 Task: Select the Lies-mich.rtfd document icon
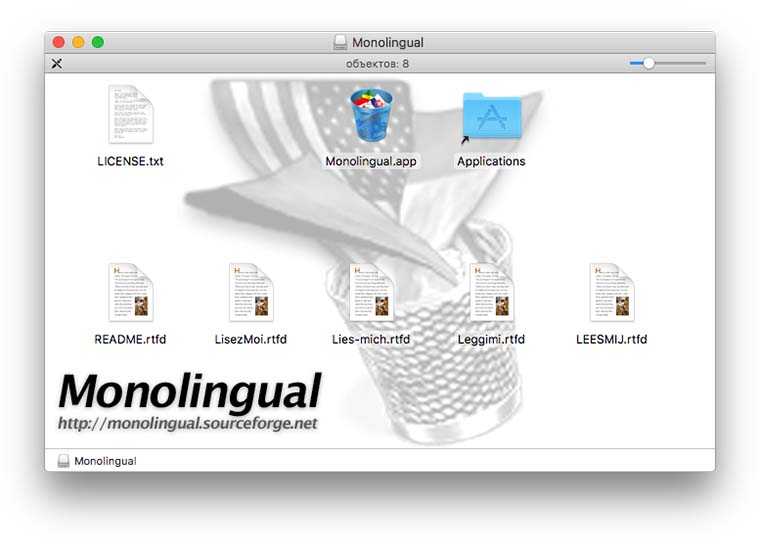(371, 292)
